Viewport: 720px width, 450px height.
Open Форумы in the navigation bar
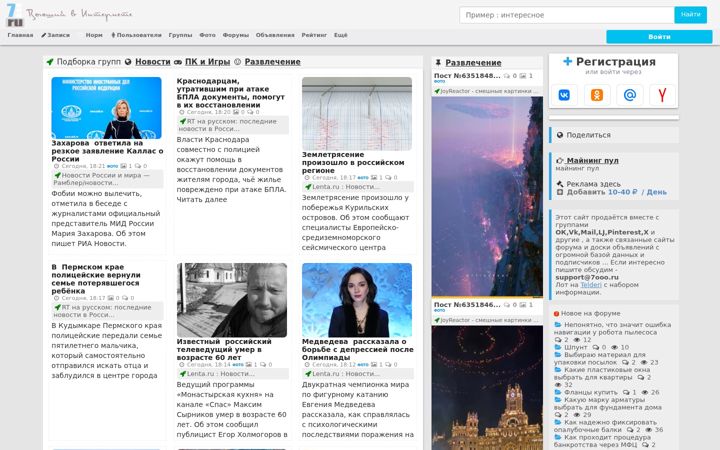236,35
